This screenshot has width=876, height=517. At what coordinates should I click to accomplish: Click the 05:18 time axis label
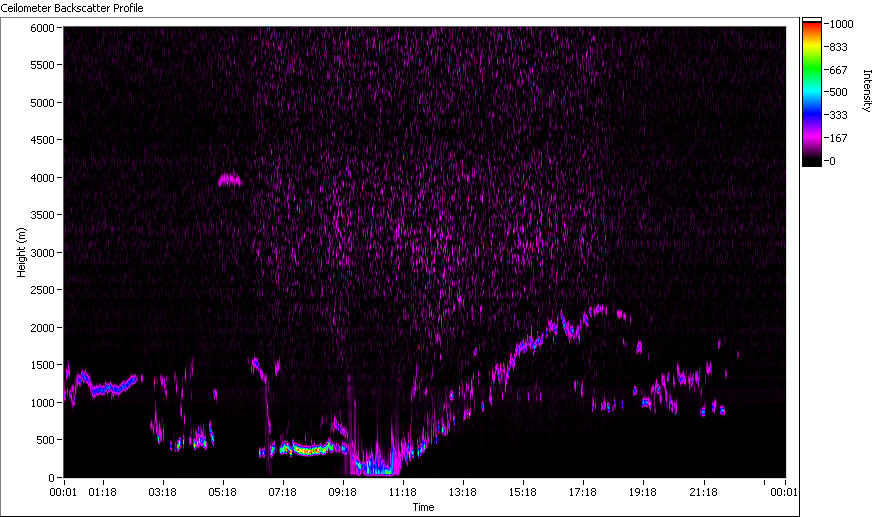pyautogui.click(x=222, y=492)
